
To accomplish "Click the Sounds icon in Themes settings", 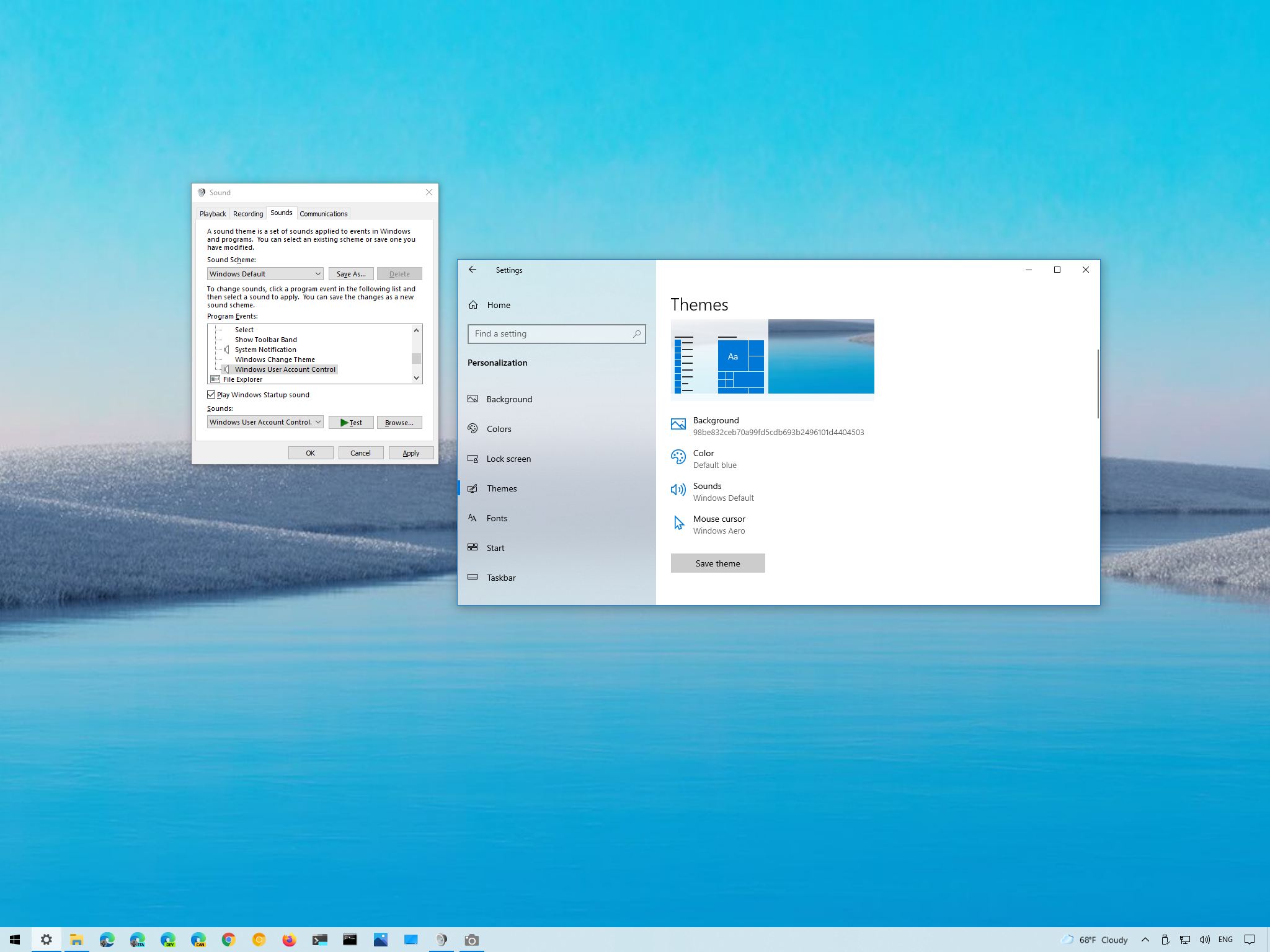I will [x=679, y=490].
